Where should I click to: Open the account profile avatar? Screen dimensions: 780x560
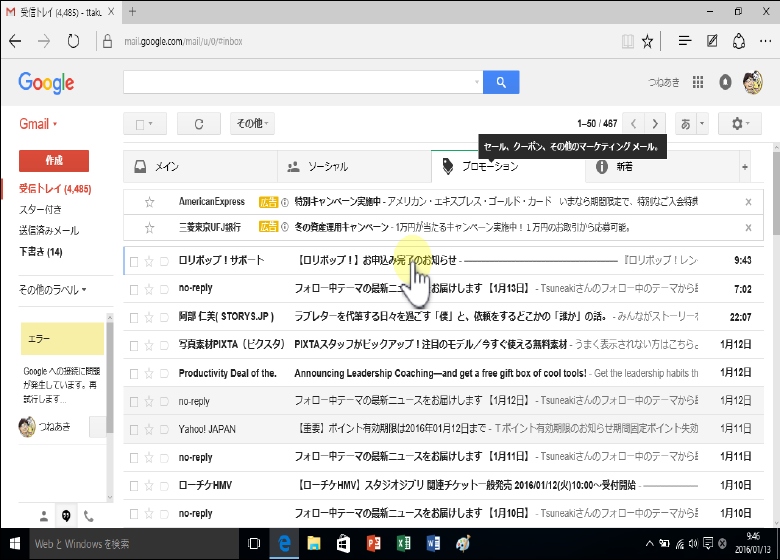(753, 82)
